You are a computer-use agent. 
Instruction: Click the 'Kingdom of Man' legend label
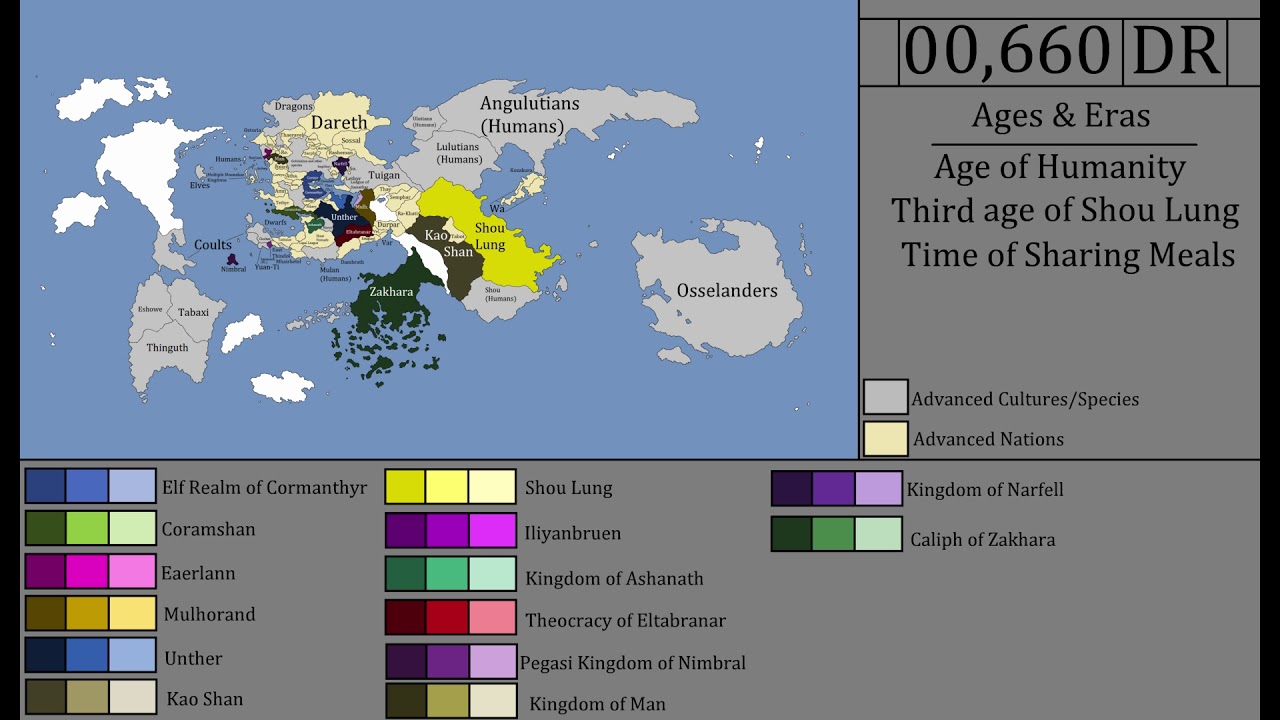tap(597, 704)
